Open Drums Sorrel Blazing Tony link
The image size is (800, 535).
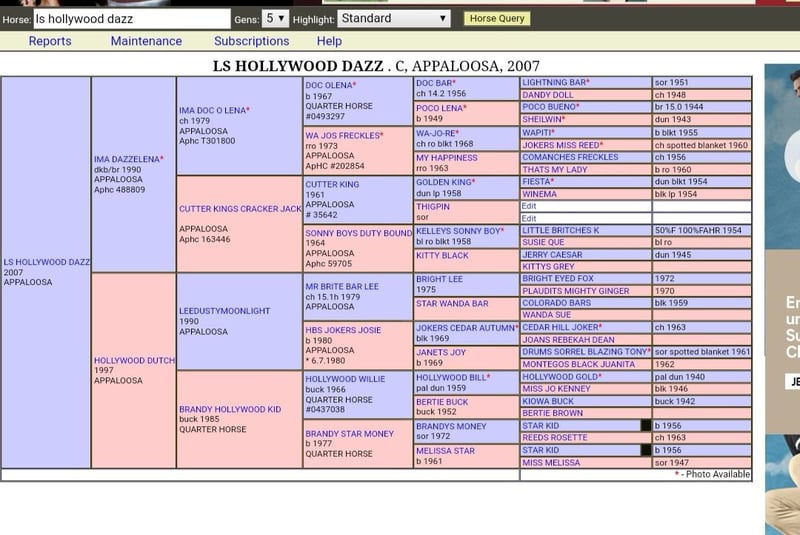point(585,352)
